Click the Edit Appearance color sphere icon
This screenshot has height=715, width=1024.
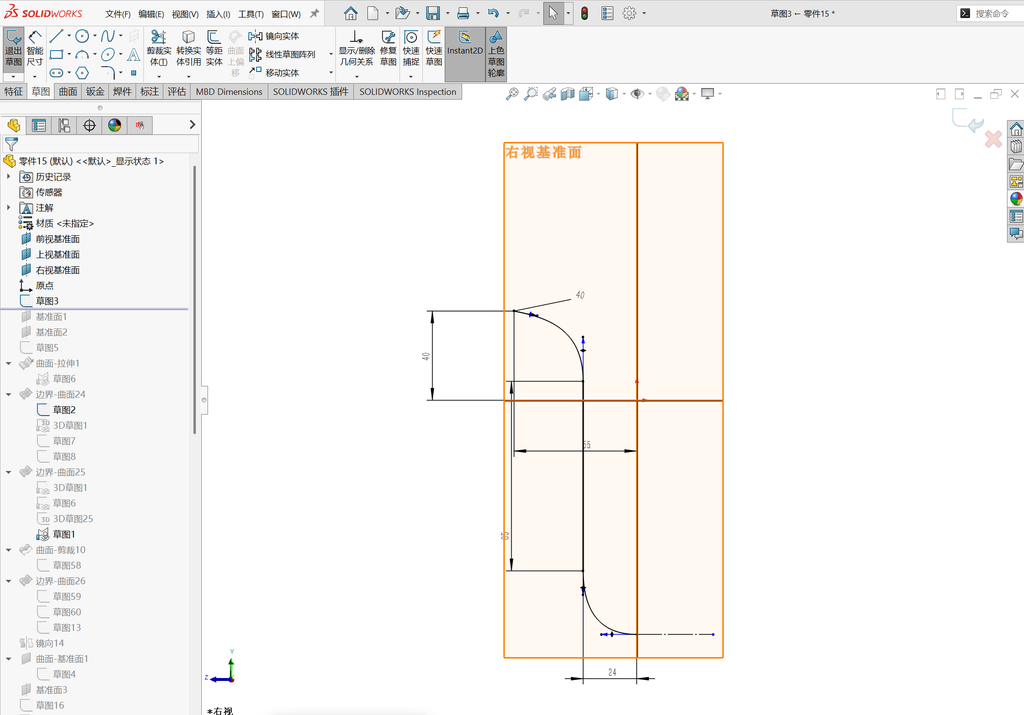(x=682, y=94)
